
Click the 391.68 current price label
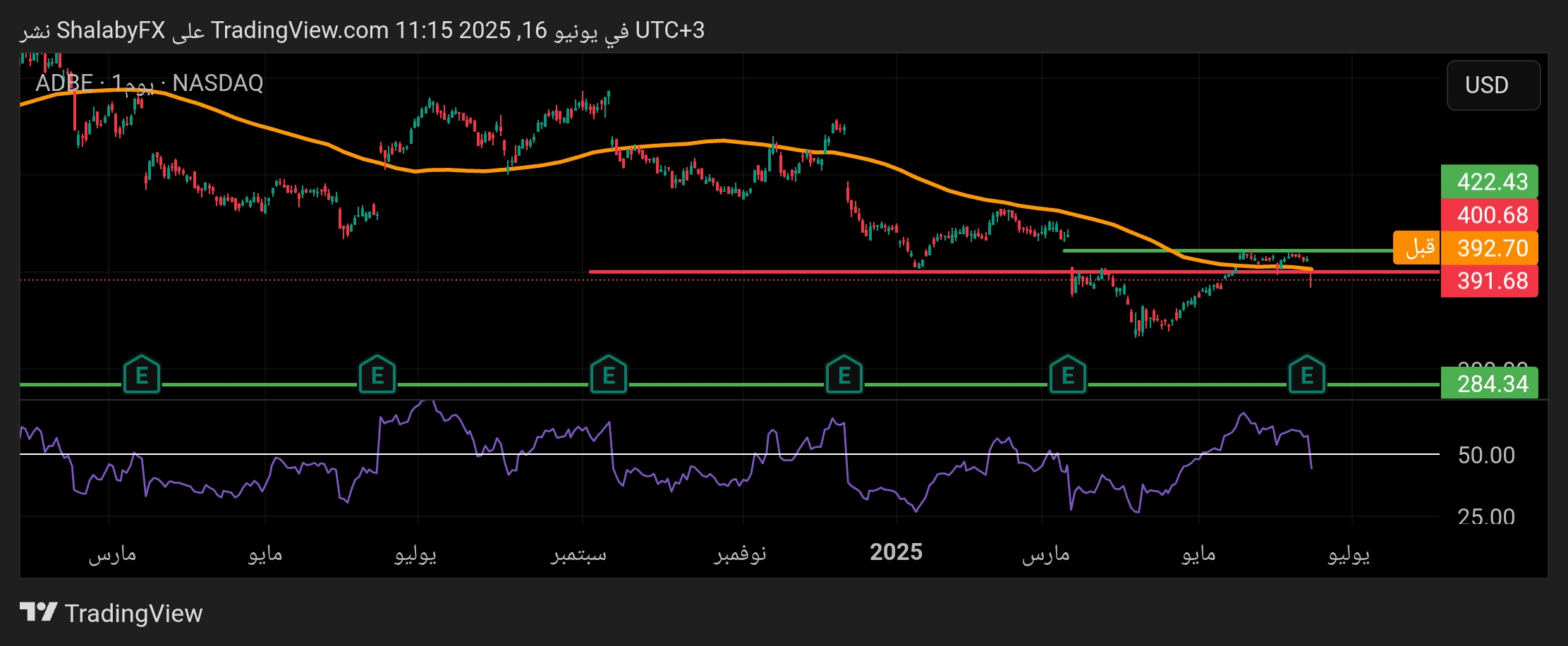(x=1489, y=281)
